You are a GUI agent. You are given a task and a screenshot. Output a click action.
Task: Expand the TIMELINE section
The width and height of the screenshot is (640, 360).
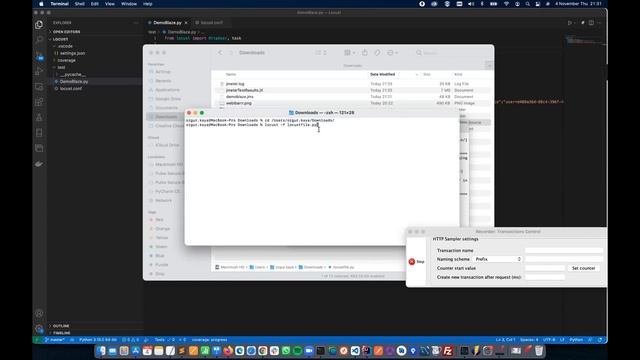click(61, 333)
